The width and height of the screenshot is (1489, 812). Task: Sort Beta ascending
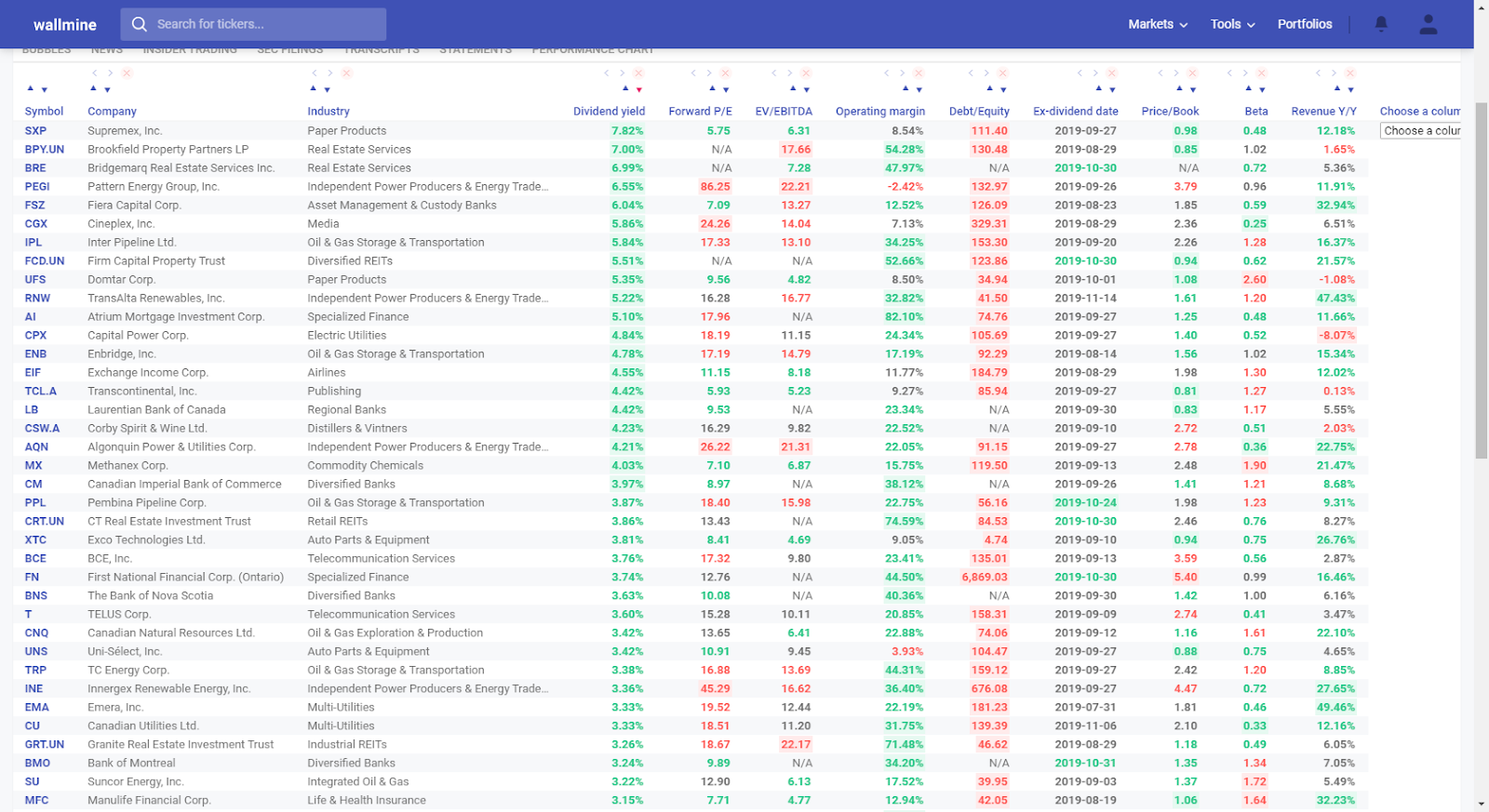click(x=1248, y=88)
